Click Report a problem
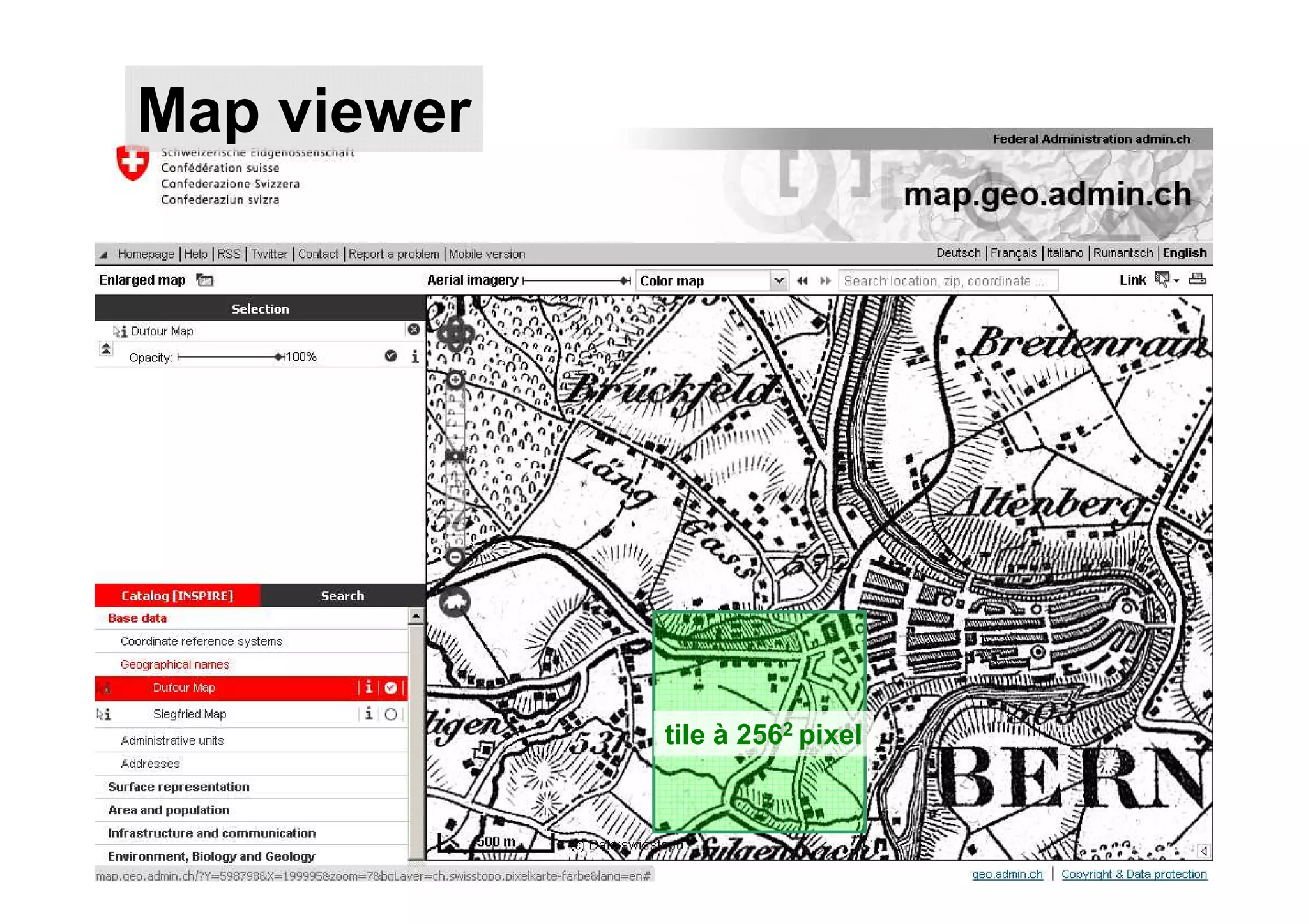The height and width of the screenshot is (924, 1308). [x=393, y=254]
